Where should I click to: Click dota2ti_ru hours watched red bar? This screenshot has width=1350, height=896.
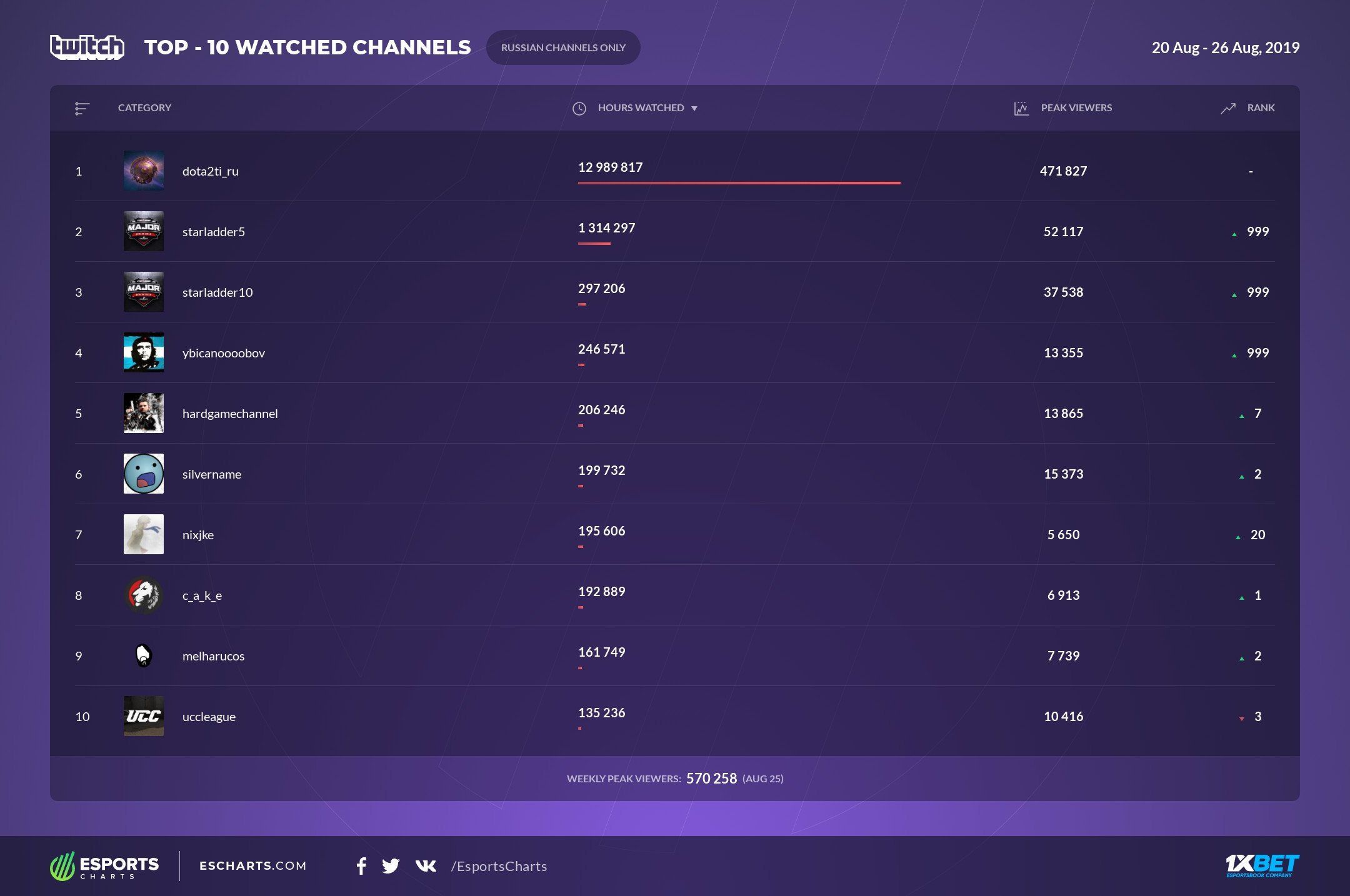coord(739,183)
